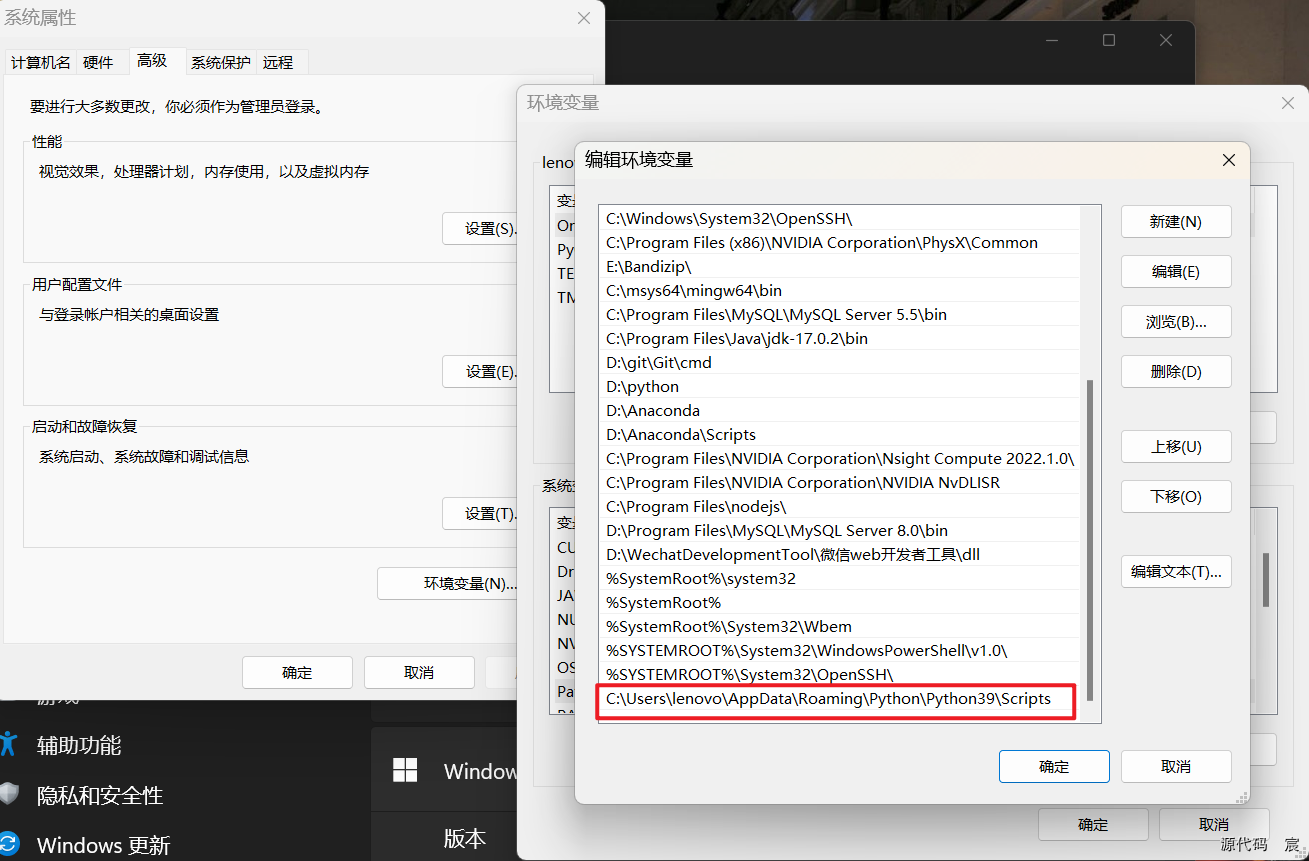Open 编辑文本(T)... editor
The width and height of the screenshot is (1309, 861).
1176,572
